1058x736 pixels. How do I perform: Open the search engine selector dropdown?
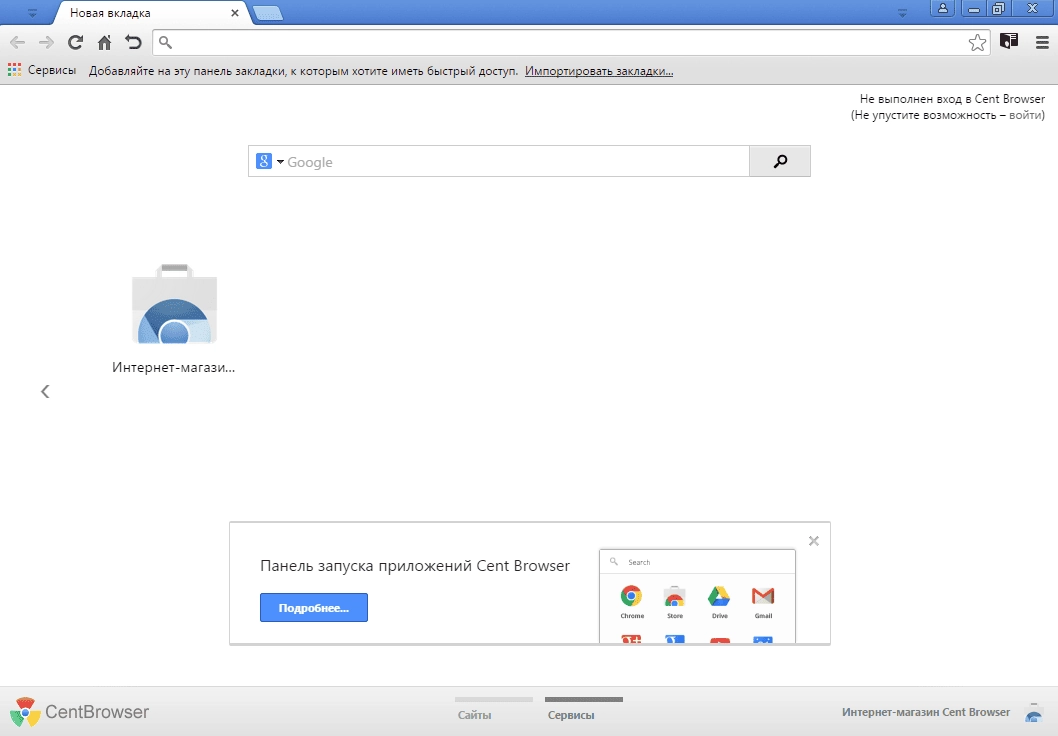tap(270, 161)
